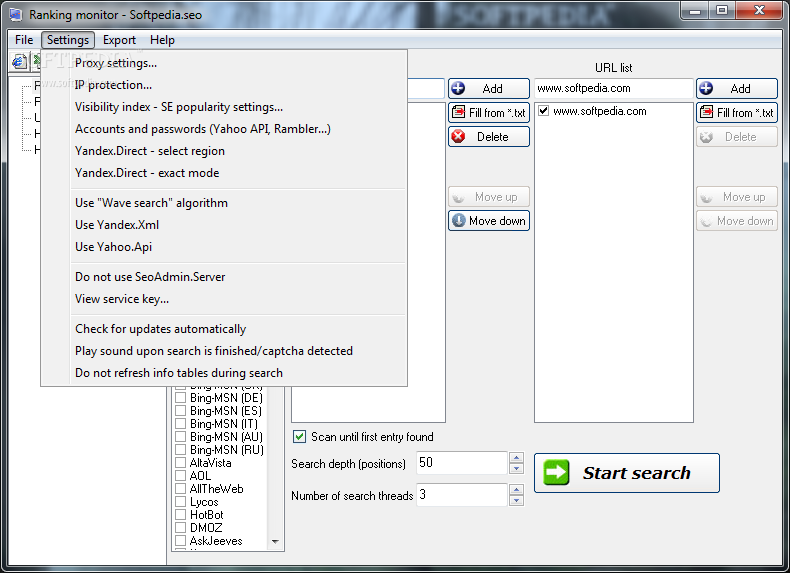Click the blue down-arrow icon on Move down
Image resolution: width=790 pixels, height=573 pixels.
tap(458, 221)
